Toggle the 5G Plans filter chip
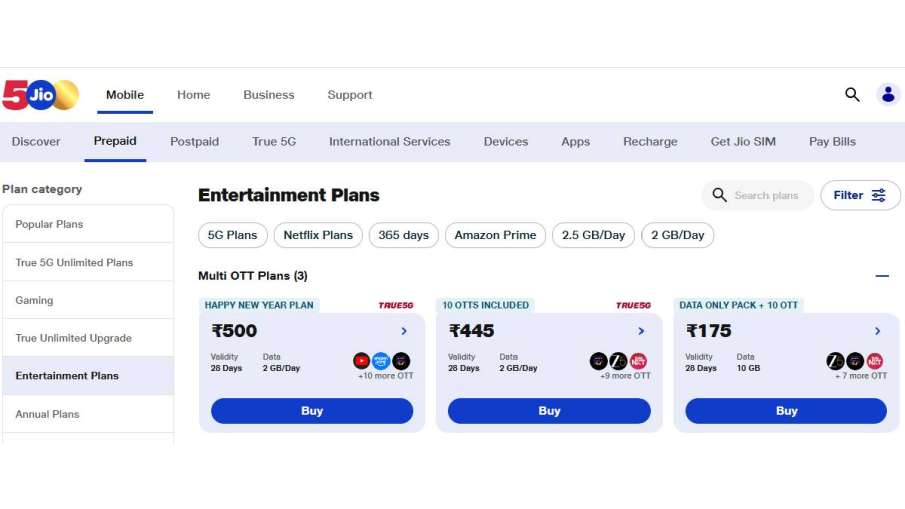Image resolution: width=905 pixels, height=509 pixels. [x=232, y=236]
